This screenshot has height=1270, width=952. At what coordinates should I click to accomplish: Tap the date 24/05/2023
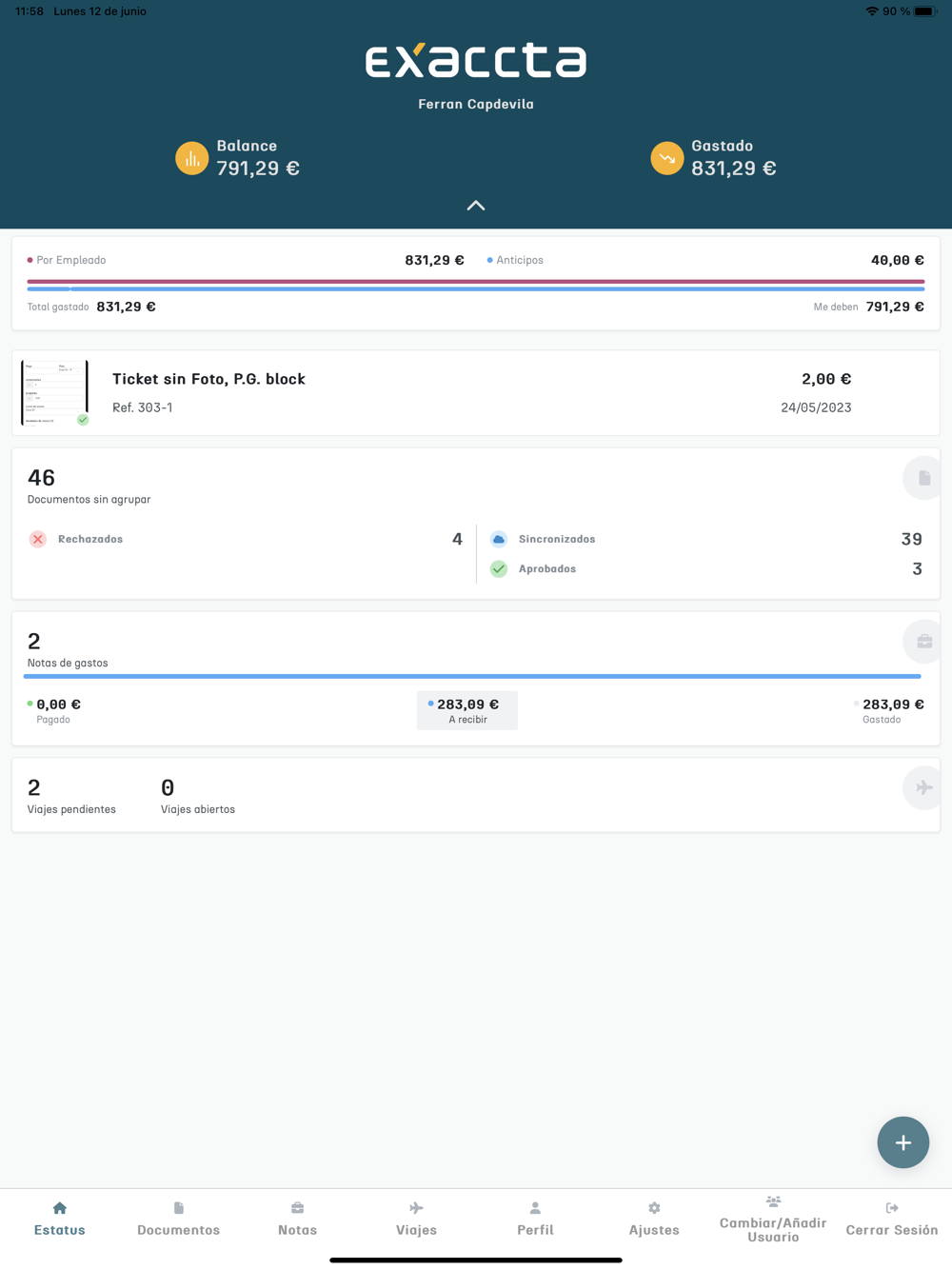[x=816, y=407]
